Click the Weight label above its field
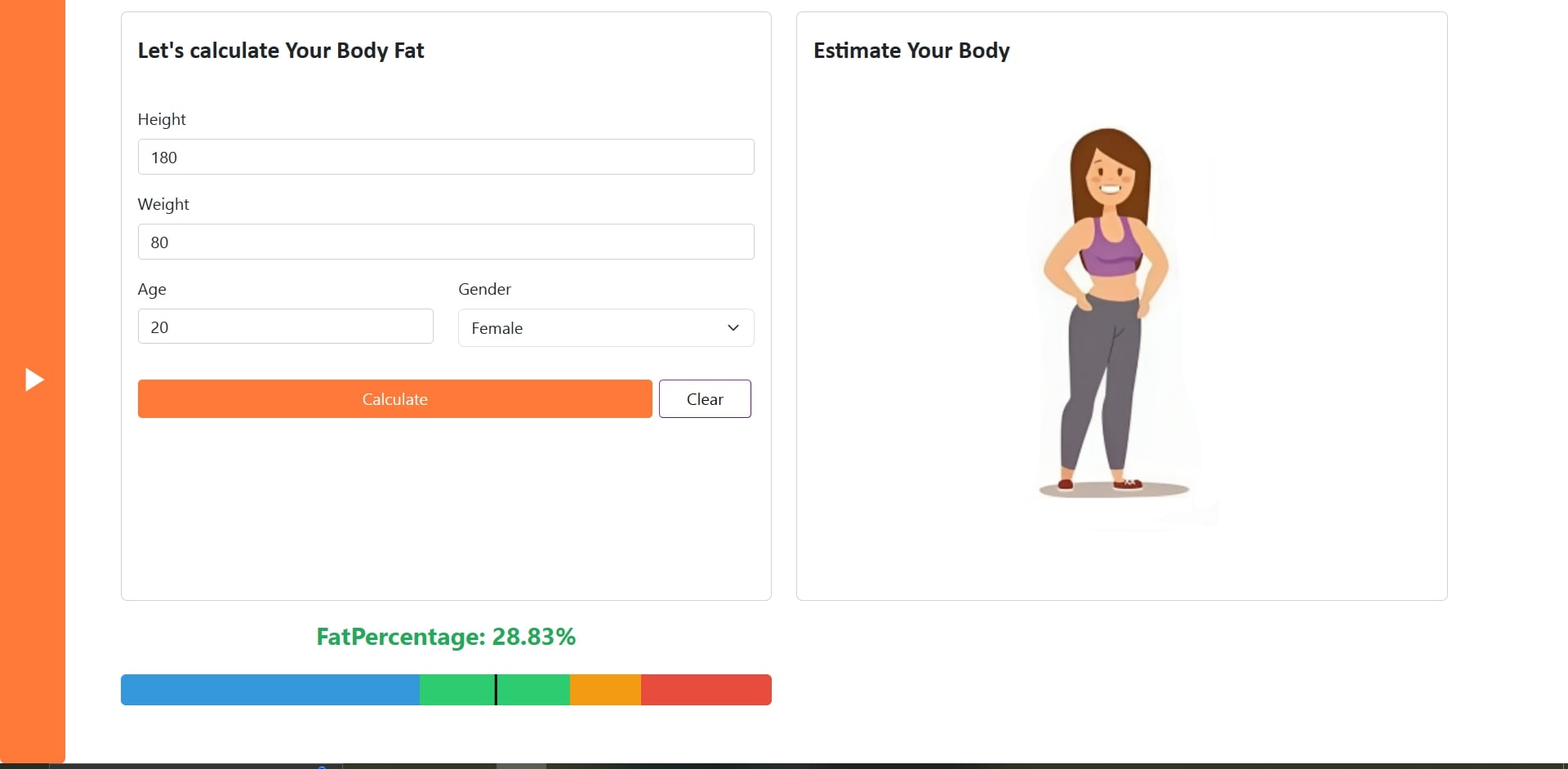The height and width of the screenshot is (769, 1568). tap(163, 204)
